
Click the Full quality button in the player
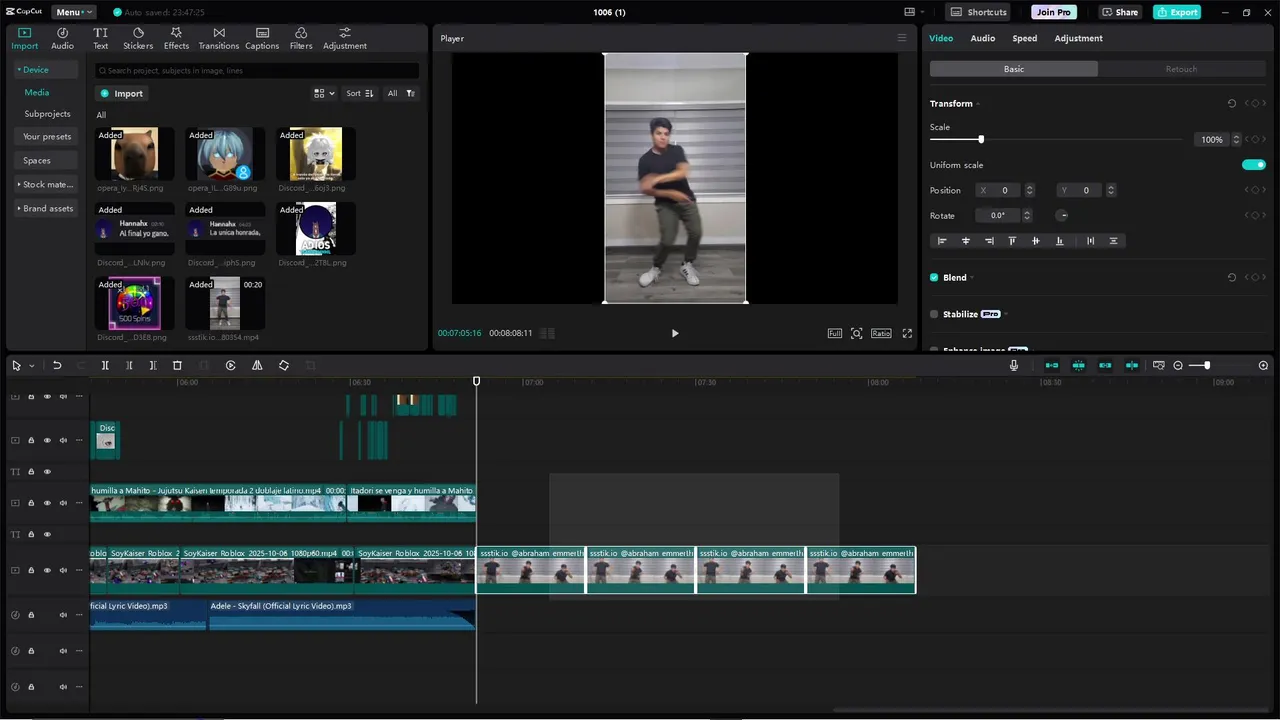pos(835,333)
